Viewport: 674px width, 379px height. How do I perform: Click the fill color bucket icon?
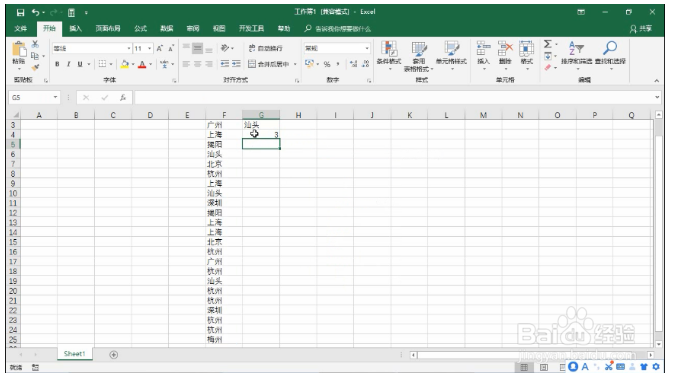point(125,64)
